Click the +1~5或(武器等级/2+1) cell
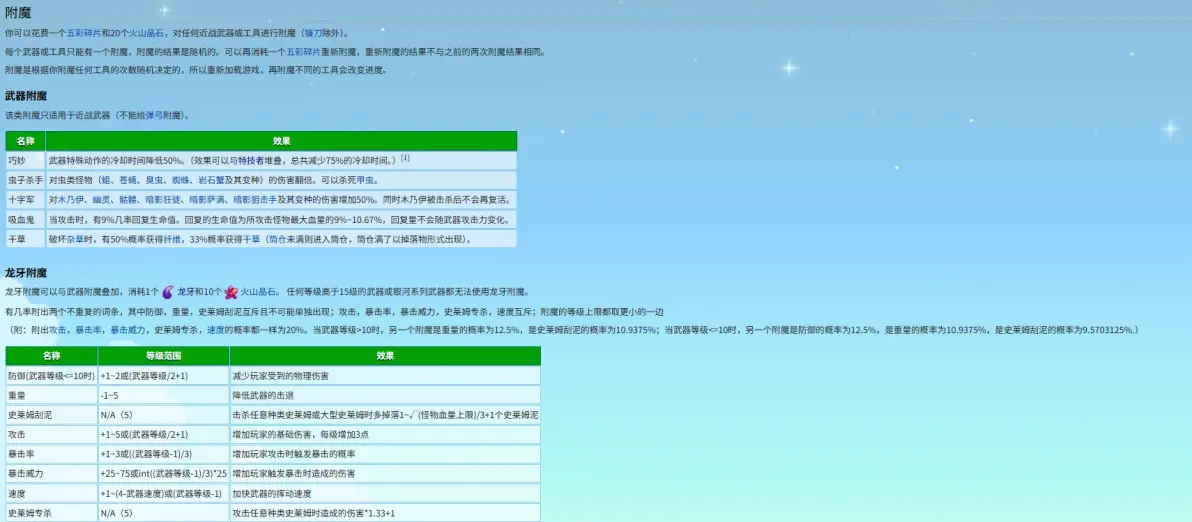The width and height of the screenshot is (1192, 522). (163, 435)
